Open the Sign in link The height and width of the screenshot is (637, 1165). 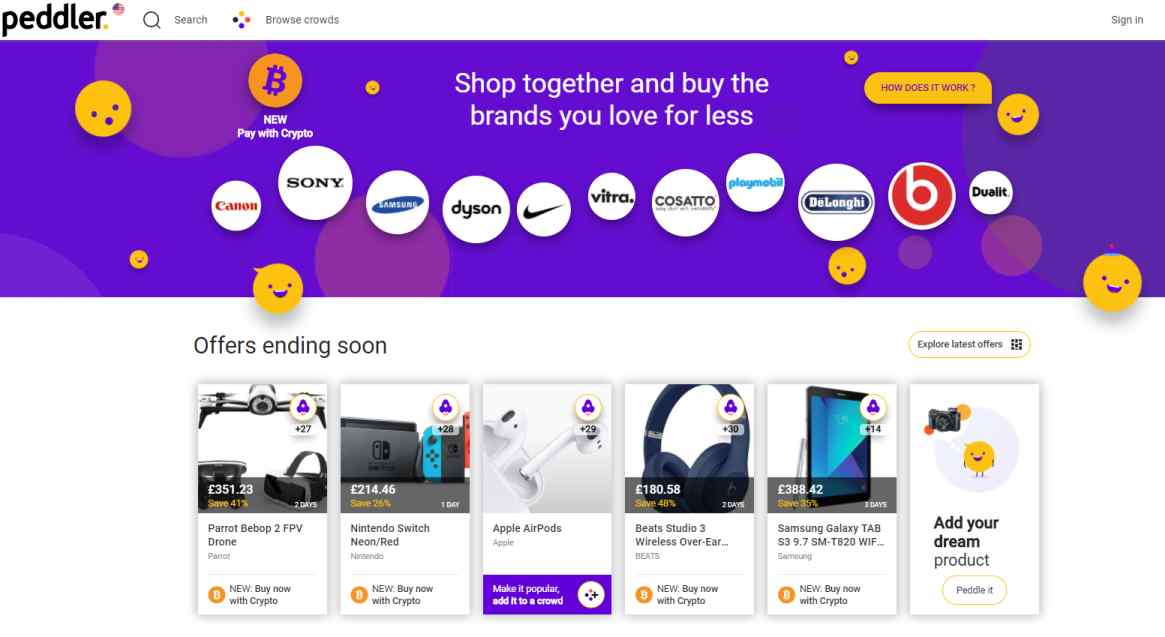pos(1127,20)
